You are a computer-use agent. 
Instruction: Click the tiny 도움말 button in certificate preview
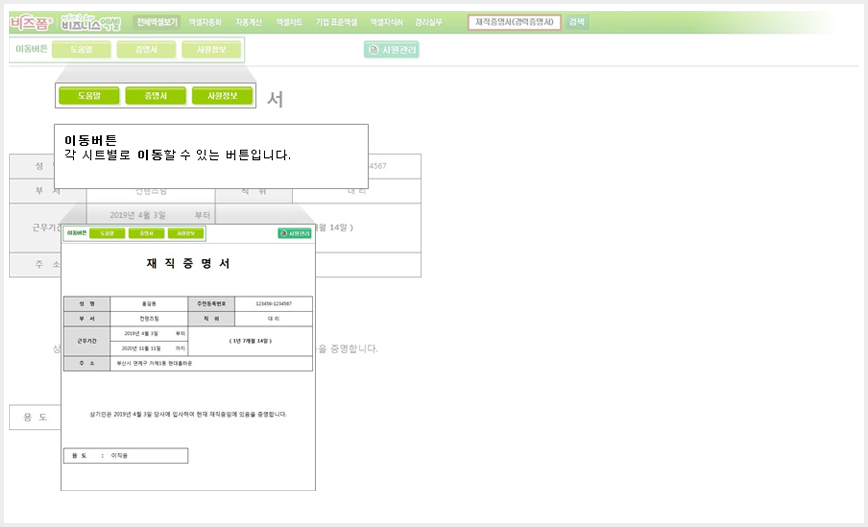107,234
